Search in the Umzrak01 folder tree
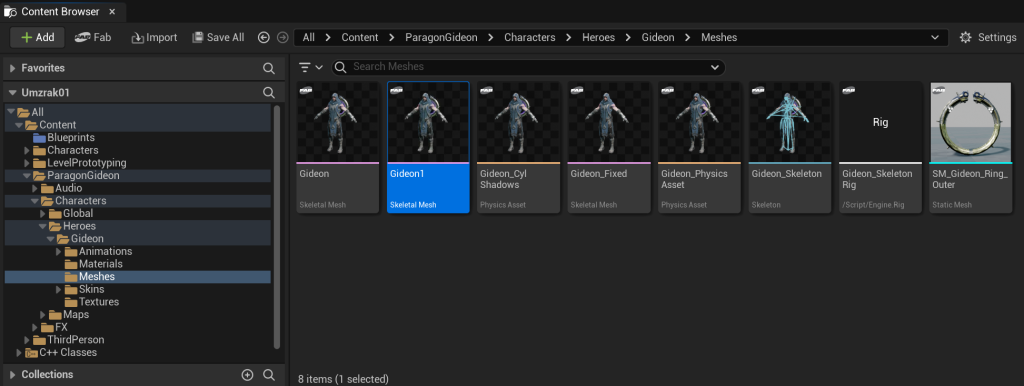Screen dimensions: 1024x386 (x=268, y=93)
